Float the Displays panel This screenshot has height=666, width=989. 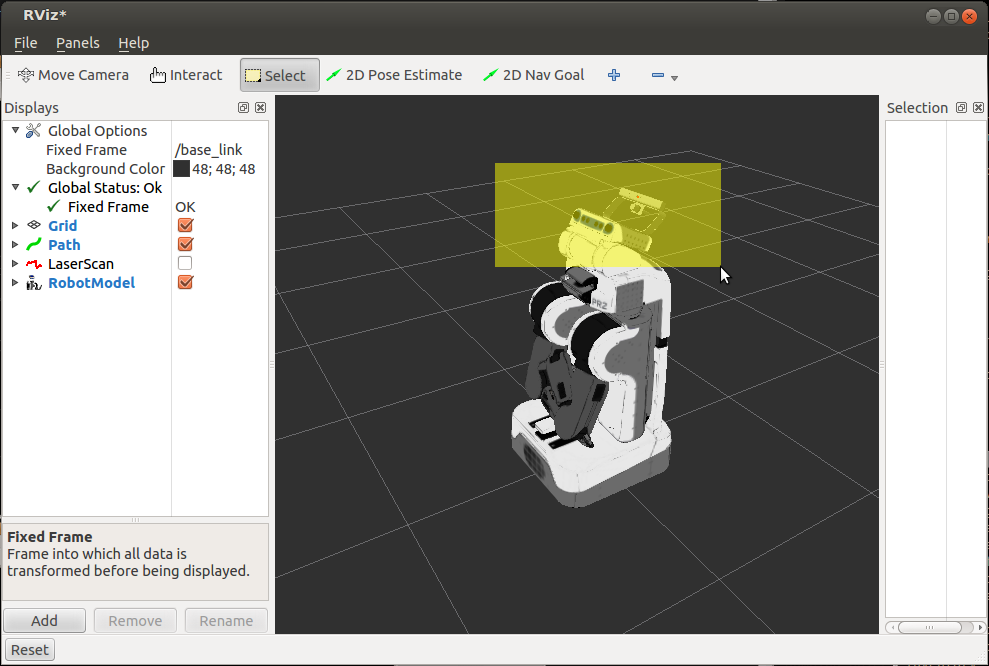(x=243, y=108)
